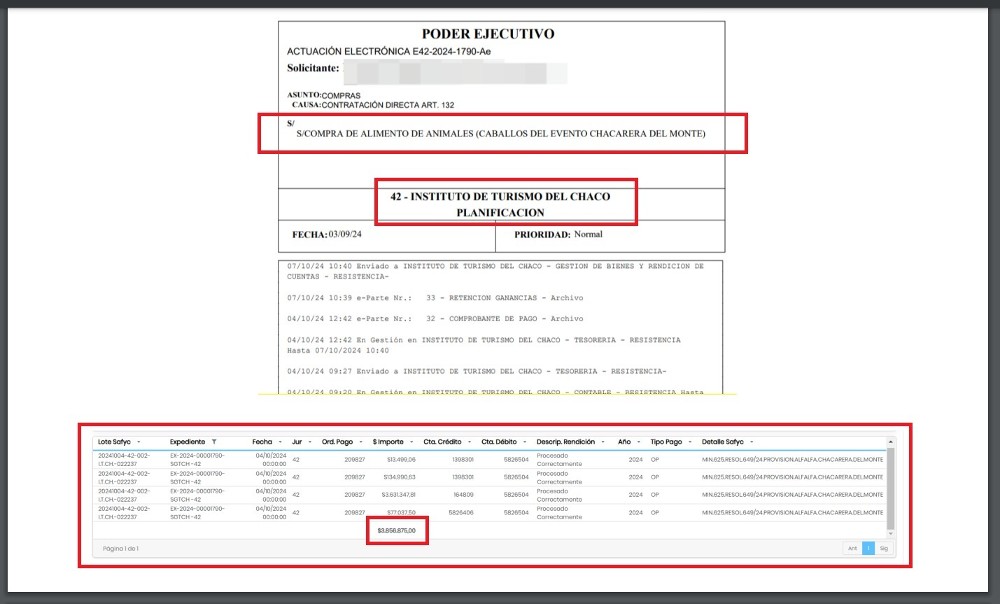Open the Cta. Débito column dropdown arrow

click(x=525, y=441)
